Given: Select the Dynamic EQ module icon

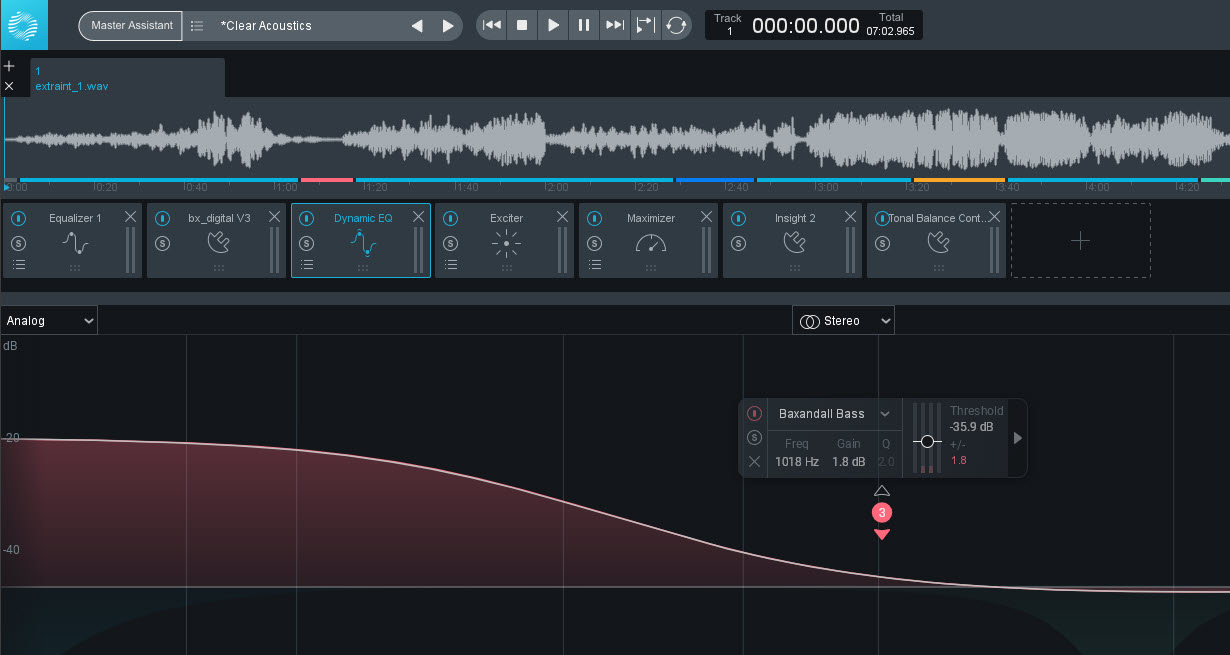Looking at the screenshot, I should pos(363,243).
